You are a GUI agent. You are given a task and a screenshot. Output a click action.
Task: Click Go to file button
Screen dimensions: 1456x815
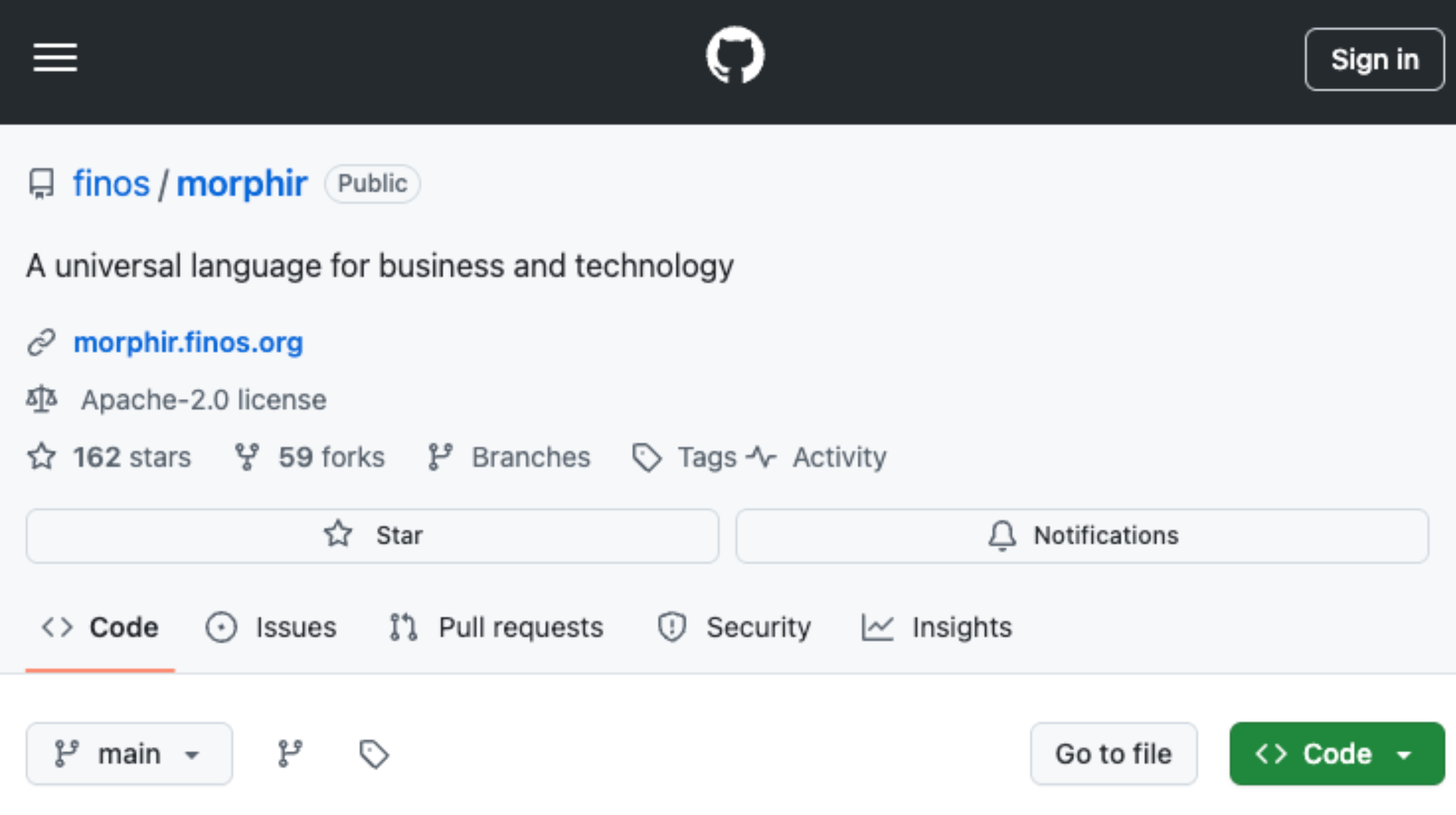click(1114, 754)
